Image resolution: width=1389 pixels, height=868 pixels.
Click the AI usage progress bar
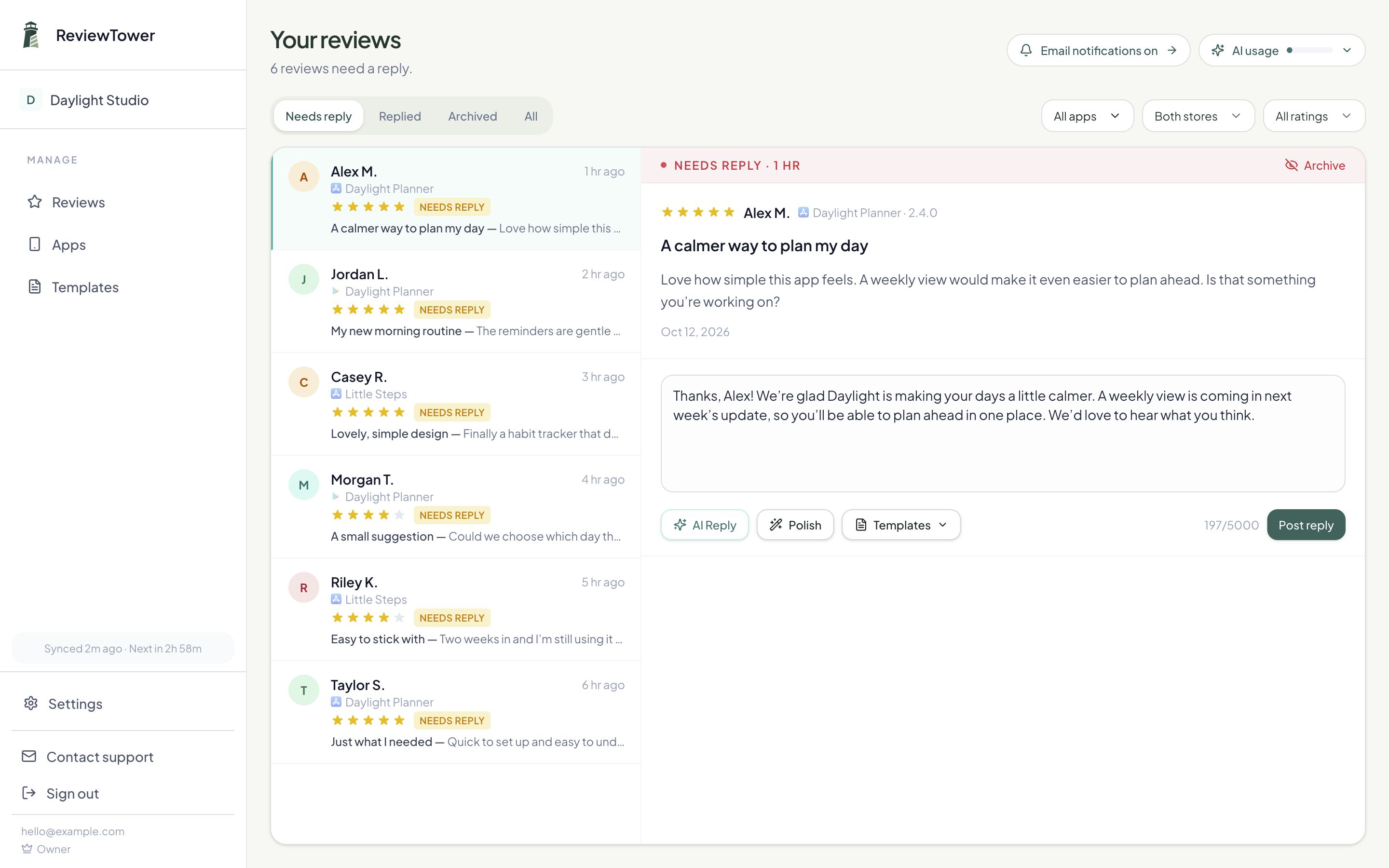coord(1310,51)
